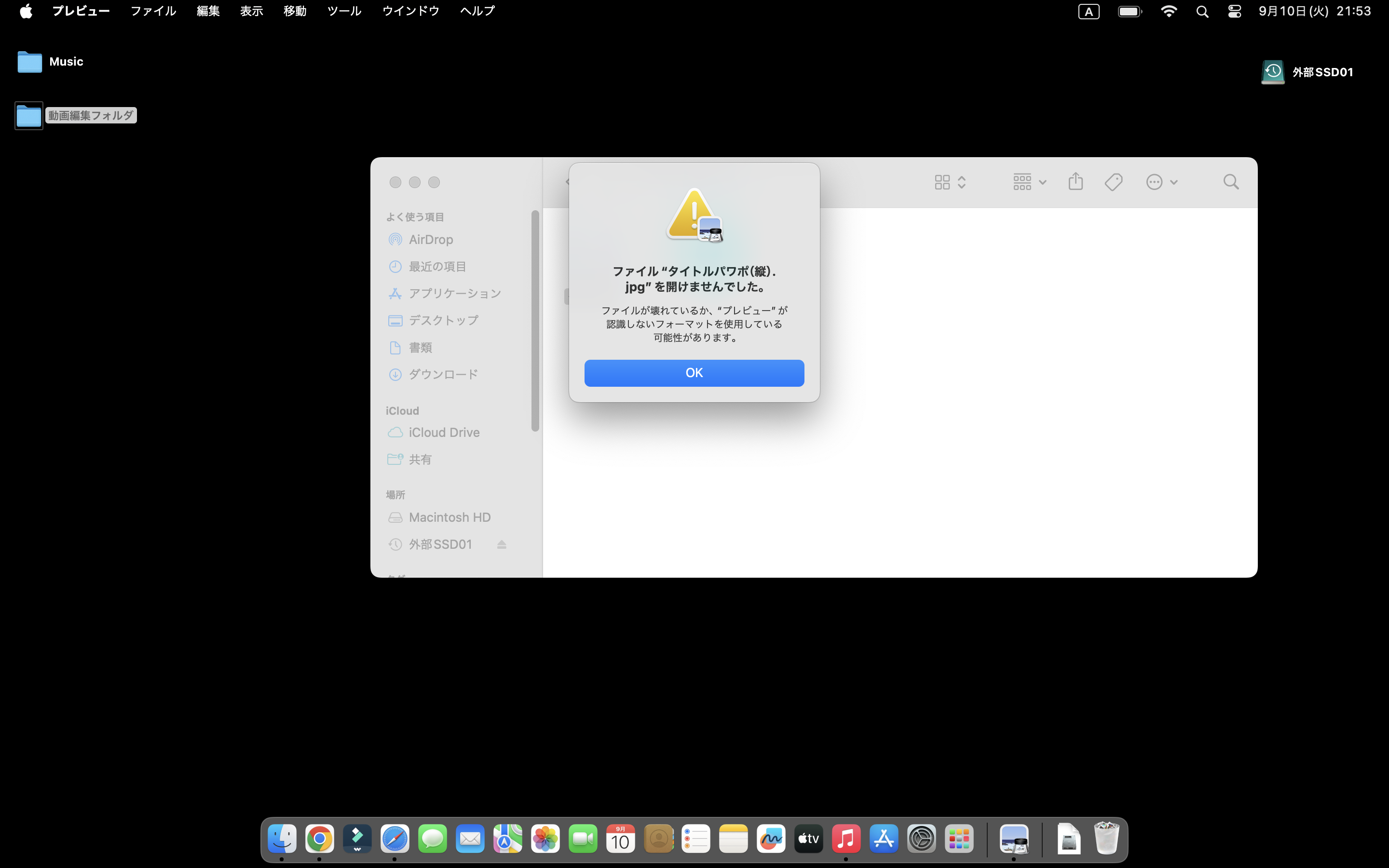Screen dimensions: 1389x868
Task: Open the ツール menu
Action: [344, 11]
